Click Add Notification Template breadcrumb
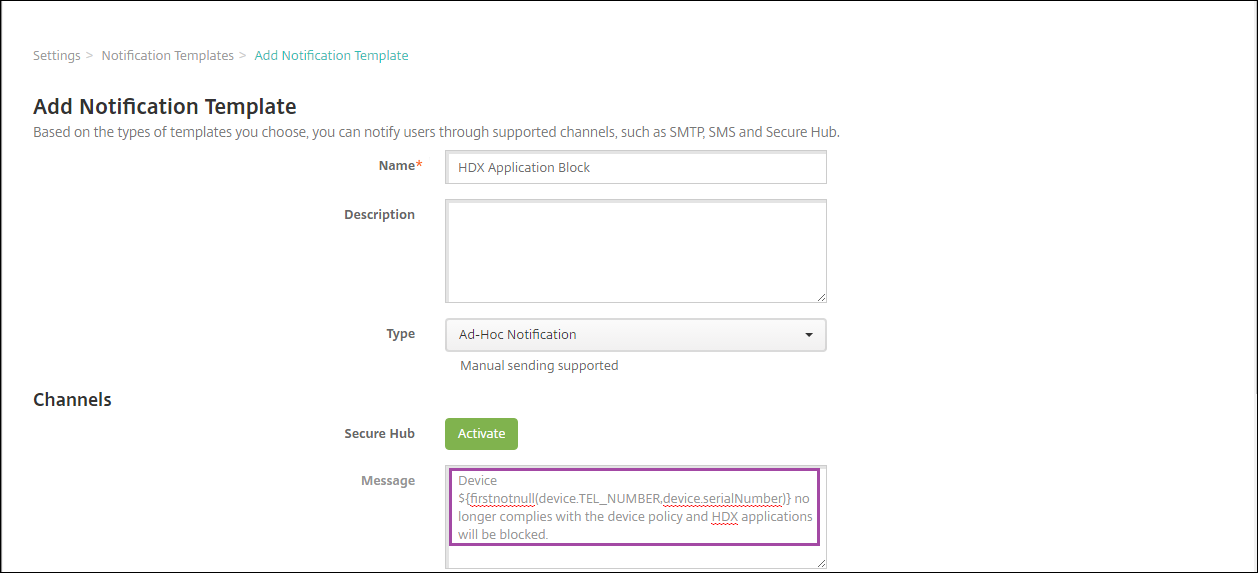This screenshot has height=573, width=1258. [x=331, y=56]
